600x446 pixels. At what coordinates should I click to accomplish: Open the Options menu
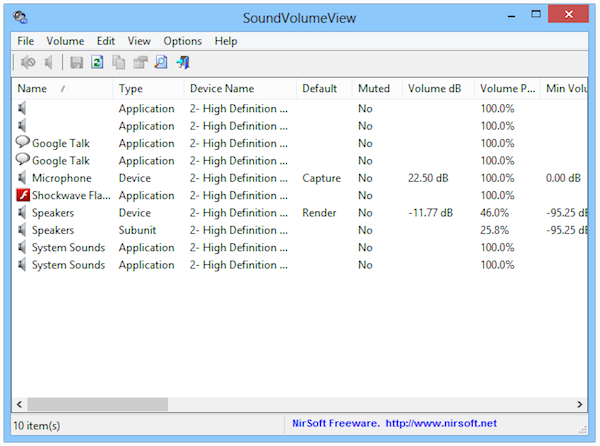pos(183,41)
